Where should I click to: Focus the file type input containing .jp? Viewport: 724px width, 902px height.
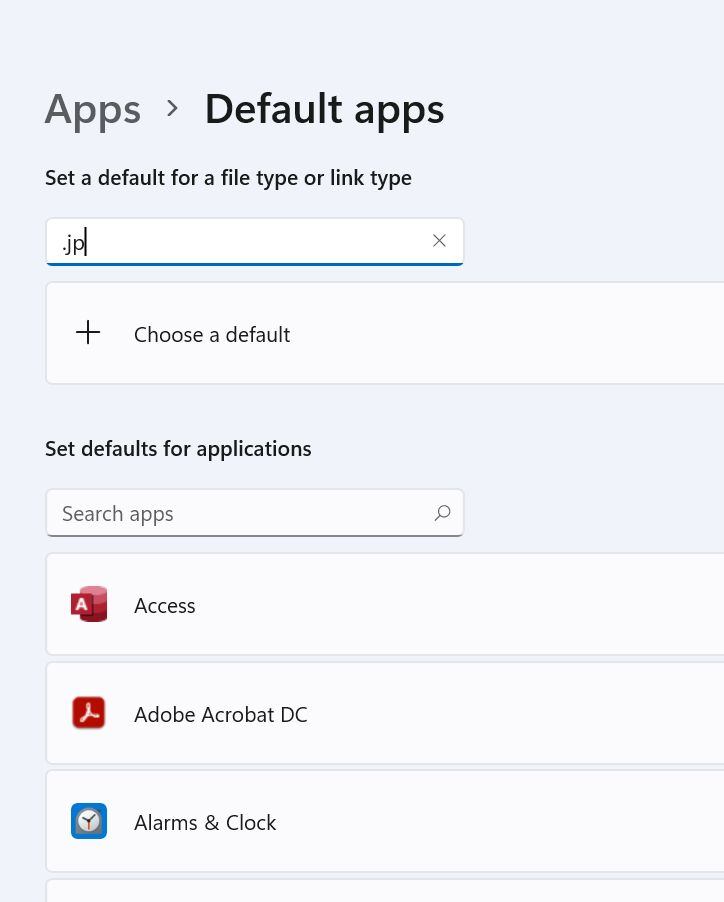tap(255, 242)
